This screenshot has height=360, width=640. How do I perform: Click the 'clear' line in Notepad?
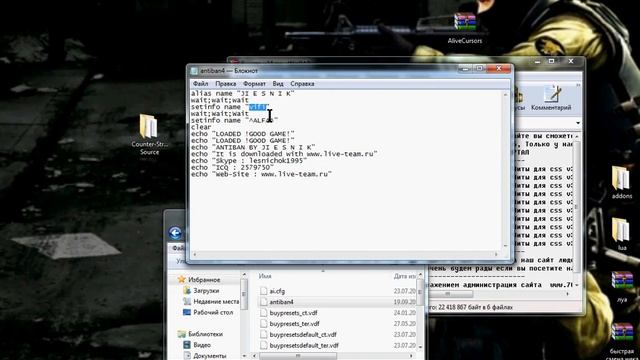pyautogui.click(x=201, y=127)
